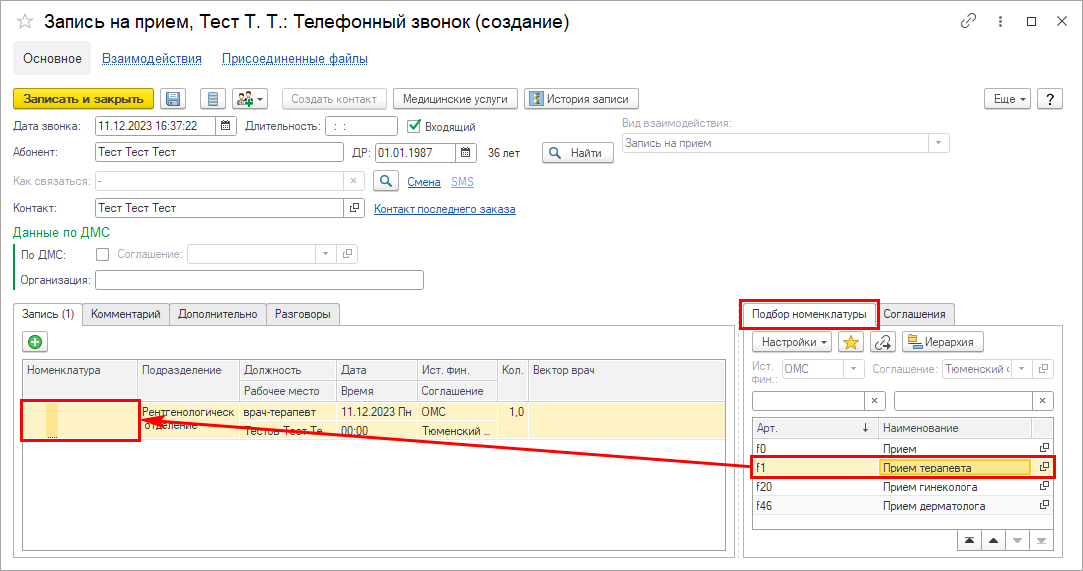Expand the Вид взаимодействия dropdown
The height and width of the screenshot is (571, 1083).
pos(938,143)
